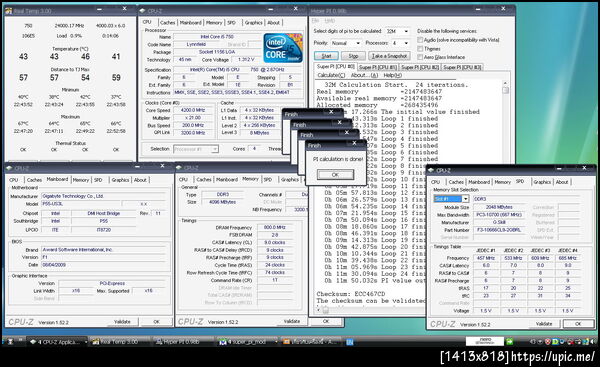
Task: Open SPD tab in CPU-Z Mainboard window
Action: point(98,180)
